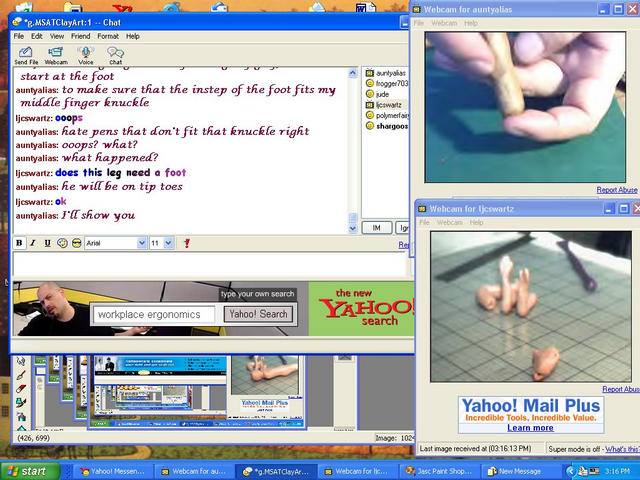Click the clock showing 3:16 PM
Screen dimensions: 640x480
click(618, 471)
